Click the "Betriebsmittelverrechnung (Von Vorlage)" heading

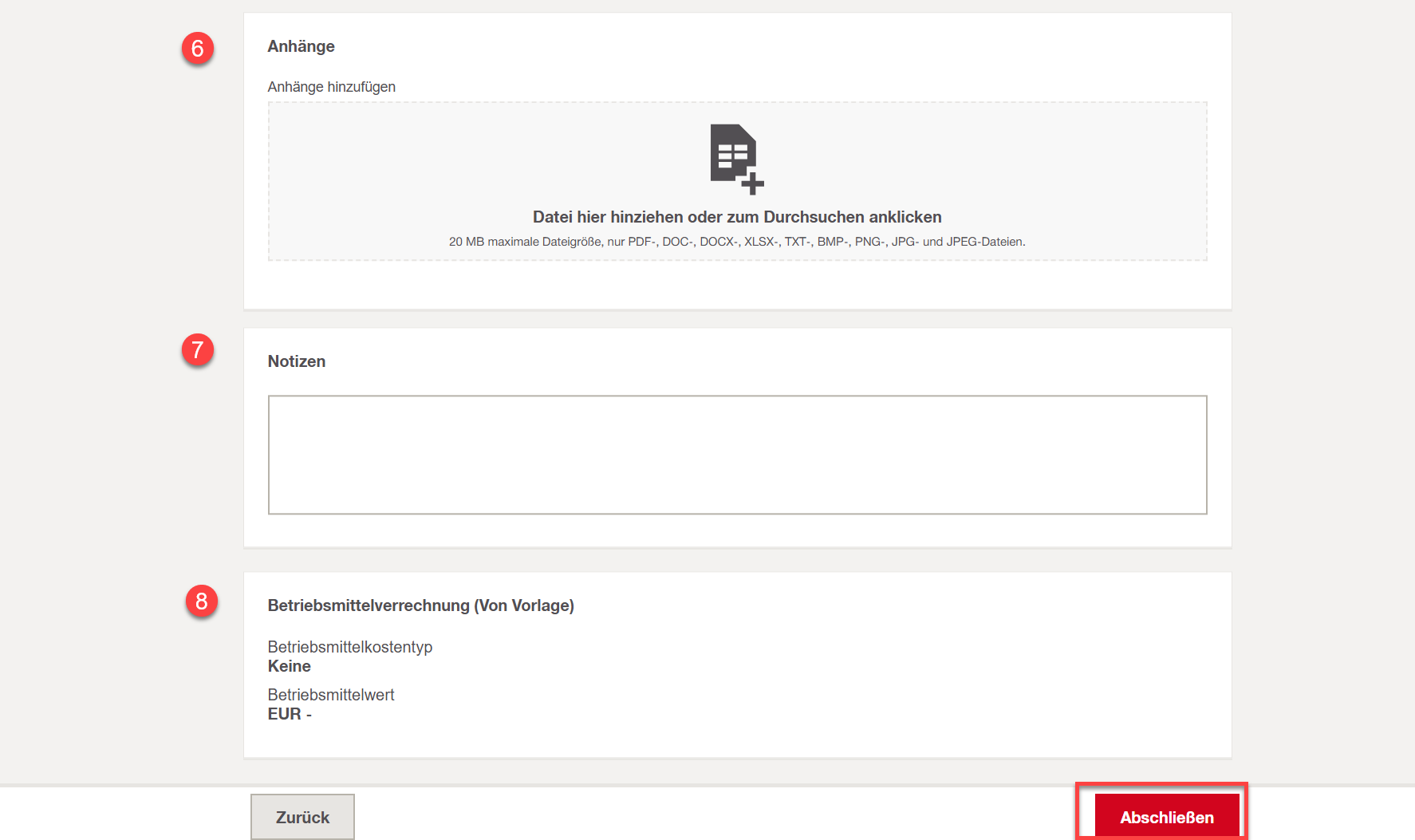[421, 605]
